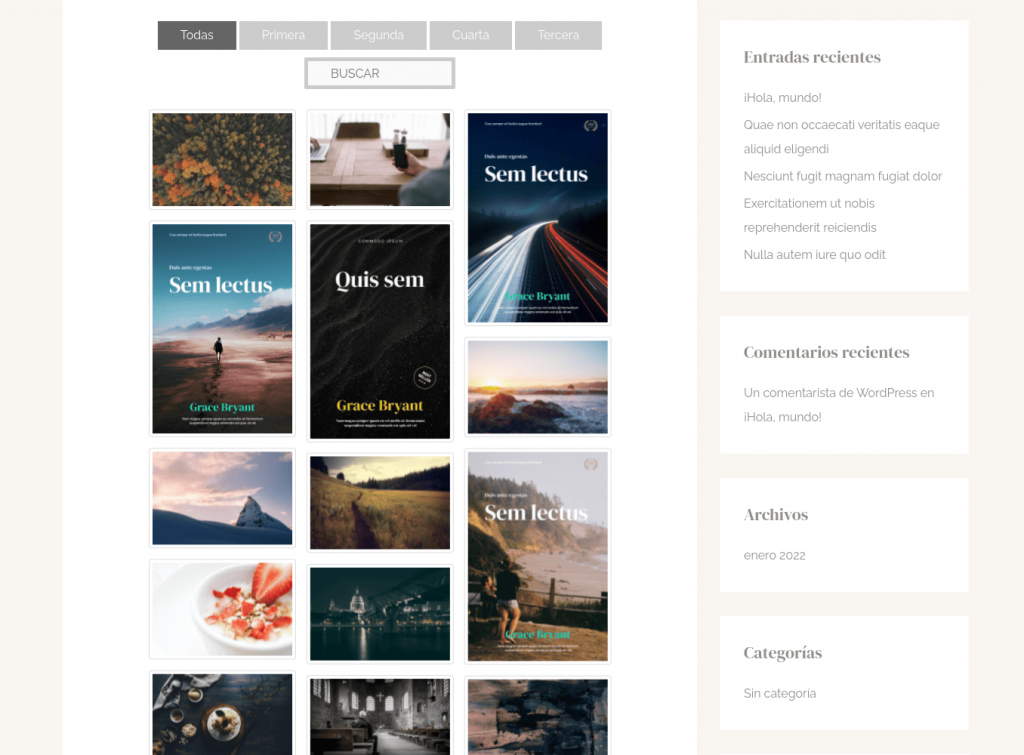1024x755 pixels.
Task: Open the snowy mountain peak thumbnail
Action: [x=222, y=498]
